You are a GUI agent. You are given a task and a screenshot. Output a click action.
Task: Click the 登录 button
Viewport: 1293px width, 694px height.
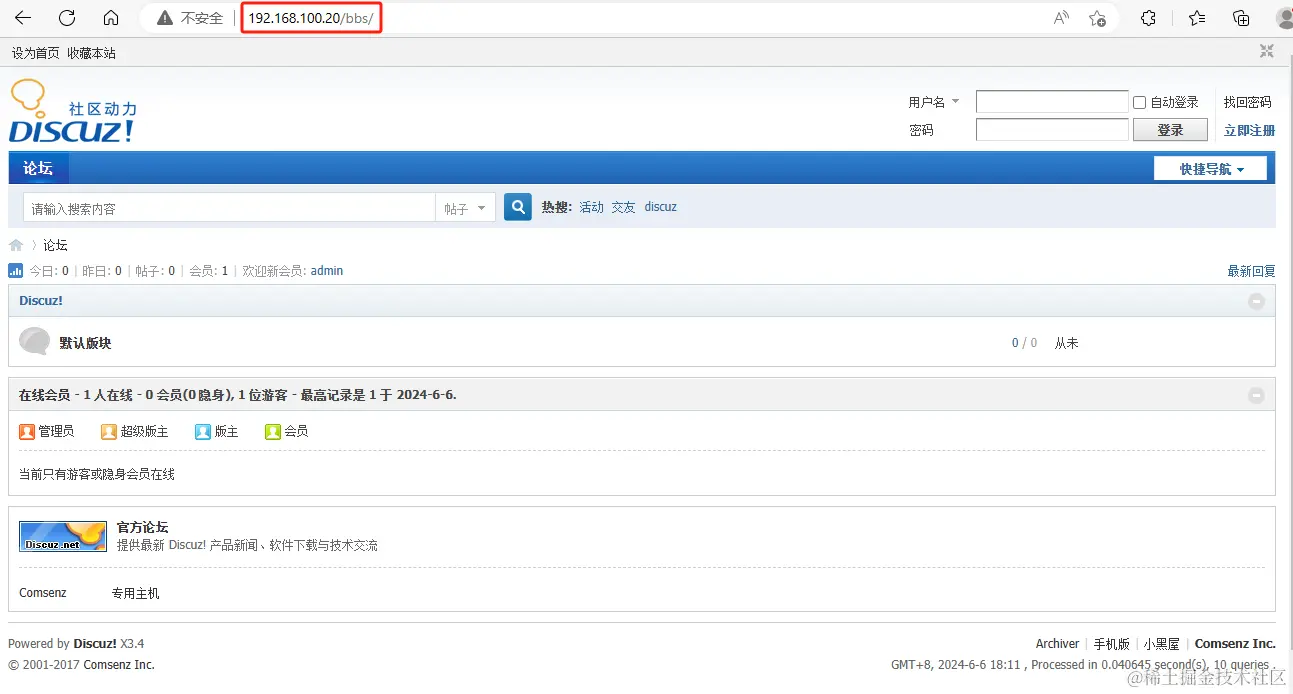pos(1170,130)
